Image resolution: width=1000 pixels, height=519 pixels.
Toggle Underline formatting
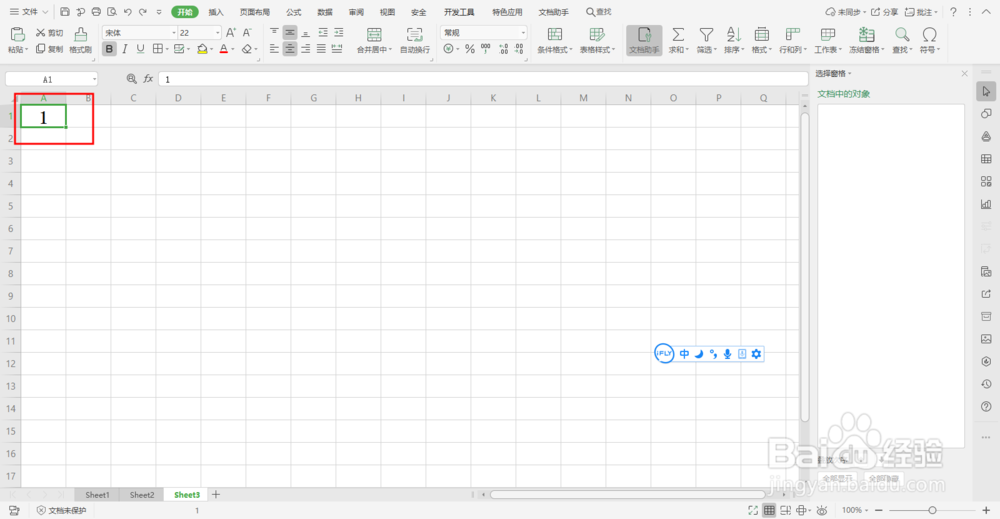click(x=140, y=49)
